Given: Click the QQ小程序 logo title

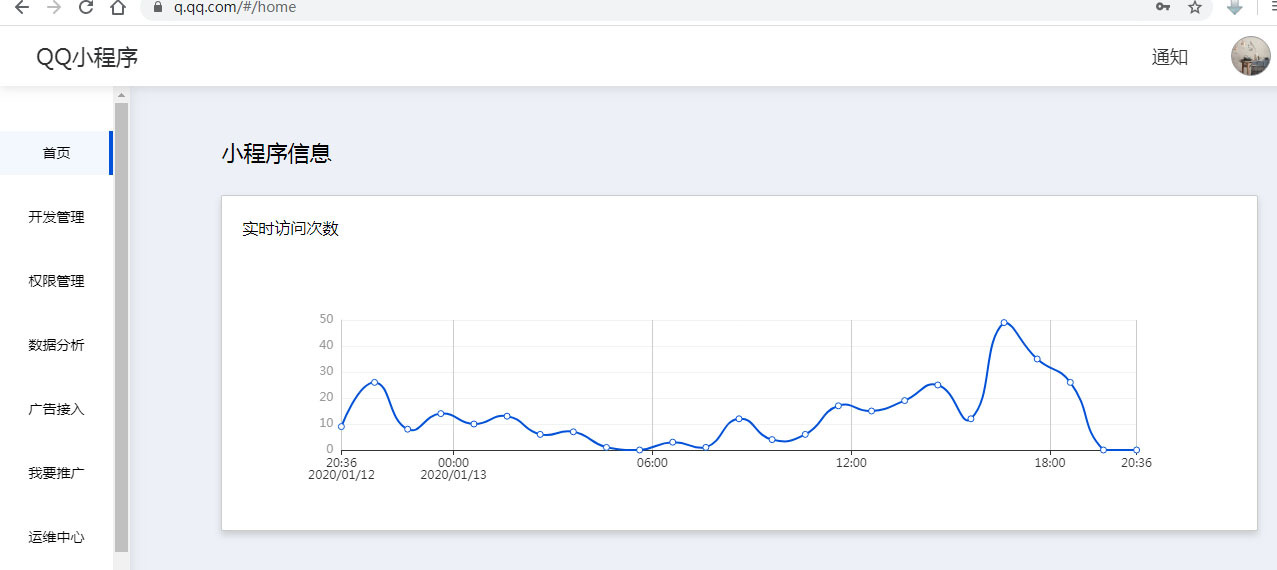Looking at the screenshot, I should click(87, 57).
